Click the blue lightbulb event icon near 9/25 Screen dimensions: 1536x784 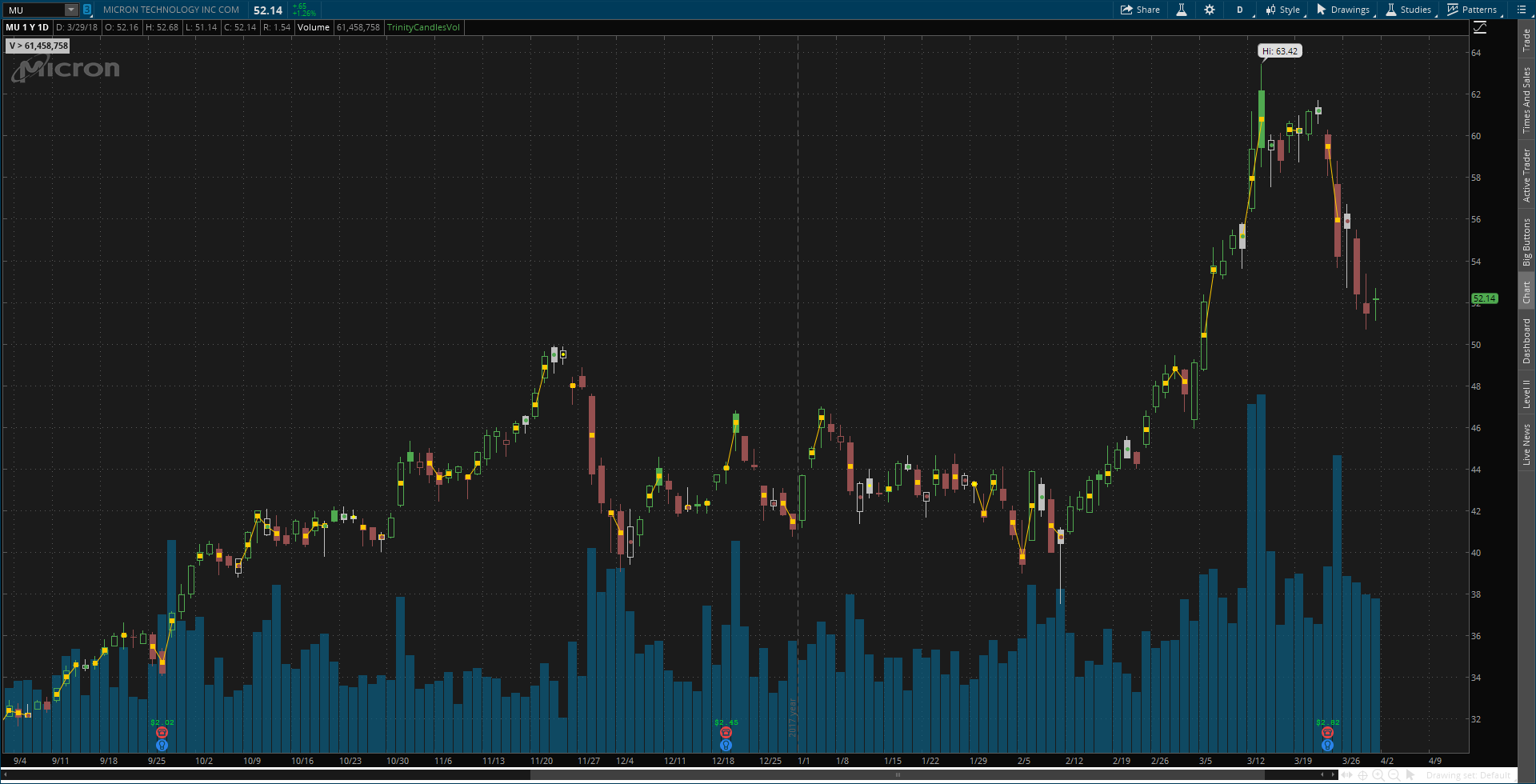point(162,745)
